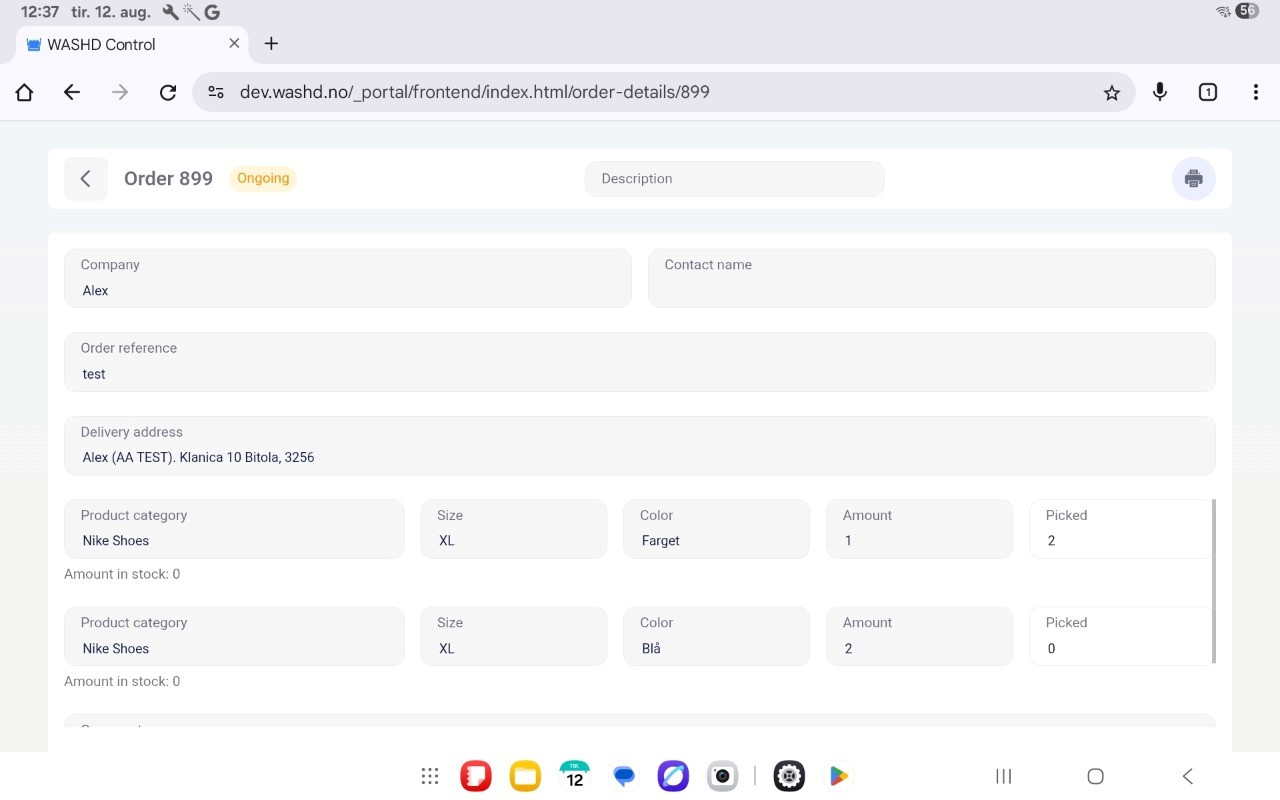This screenshot has width=1280, height=800.
Task: Click the print order icon
Action: pyautogui.click(x=1193, y=179)
